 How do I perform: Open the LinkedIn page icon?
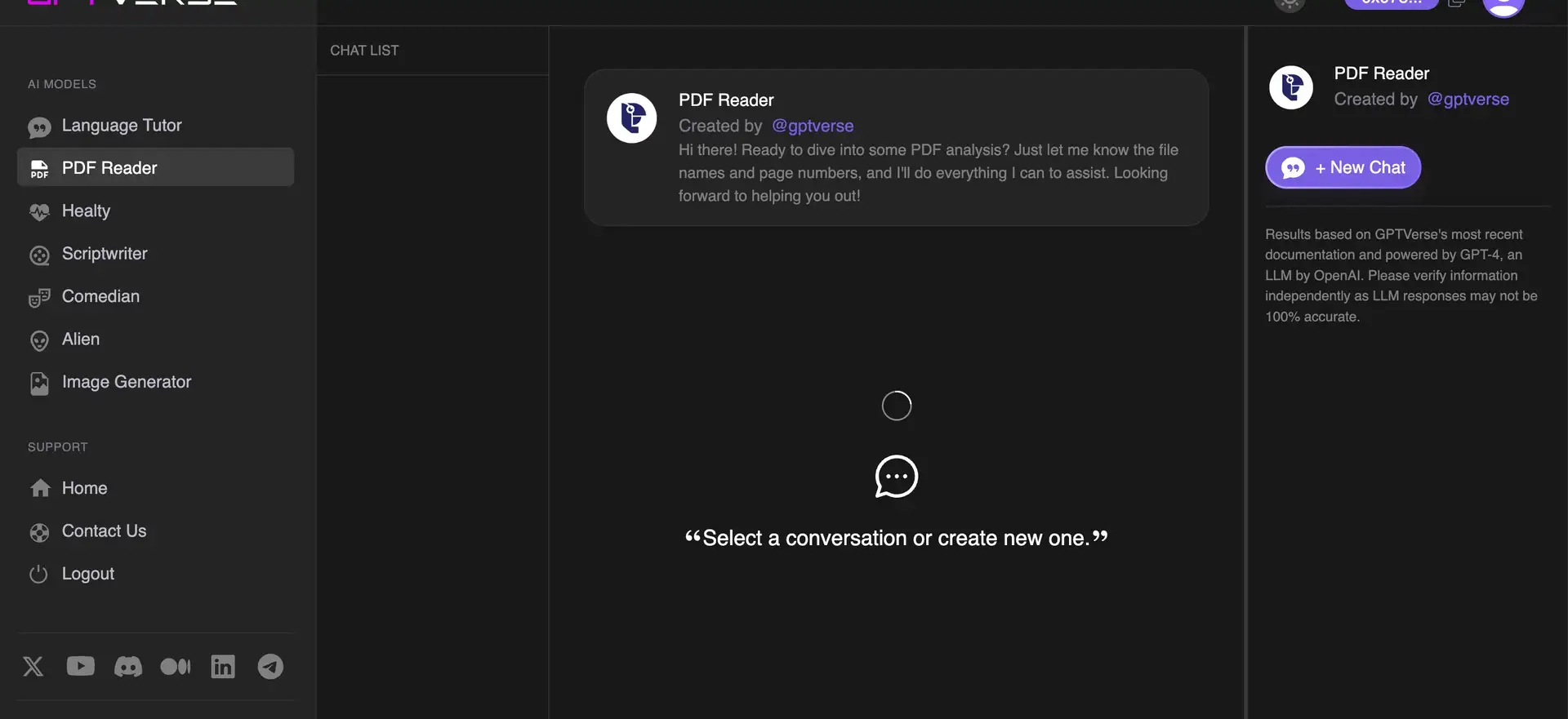click(223, 667)
